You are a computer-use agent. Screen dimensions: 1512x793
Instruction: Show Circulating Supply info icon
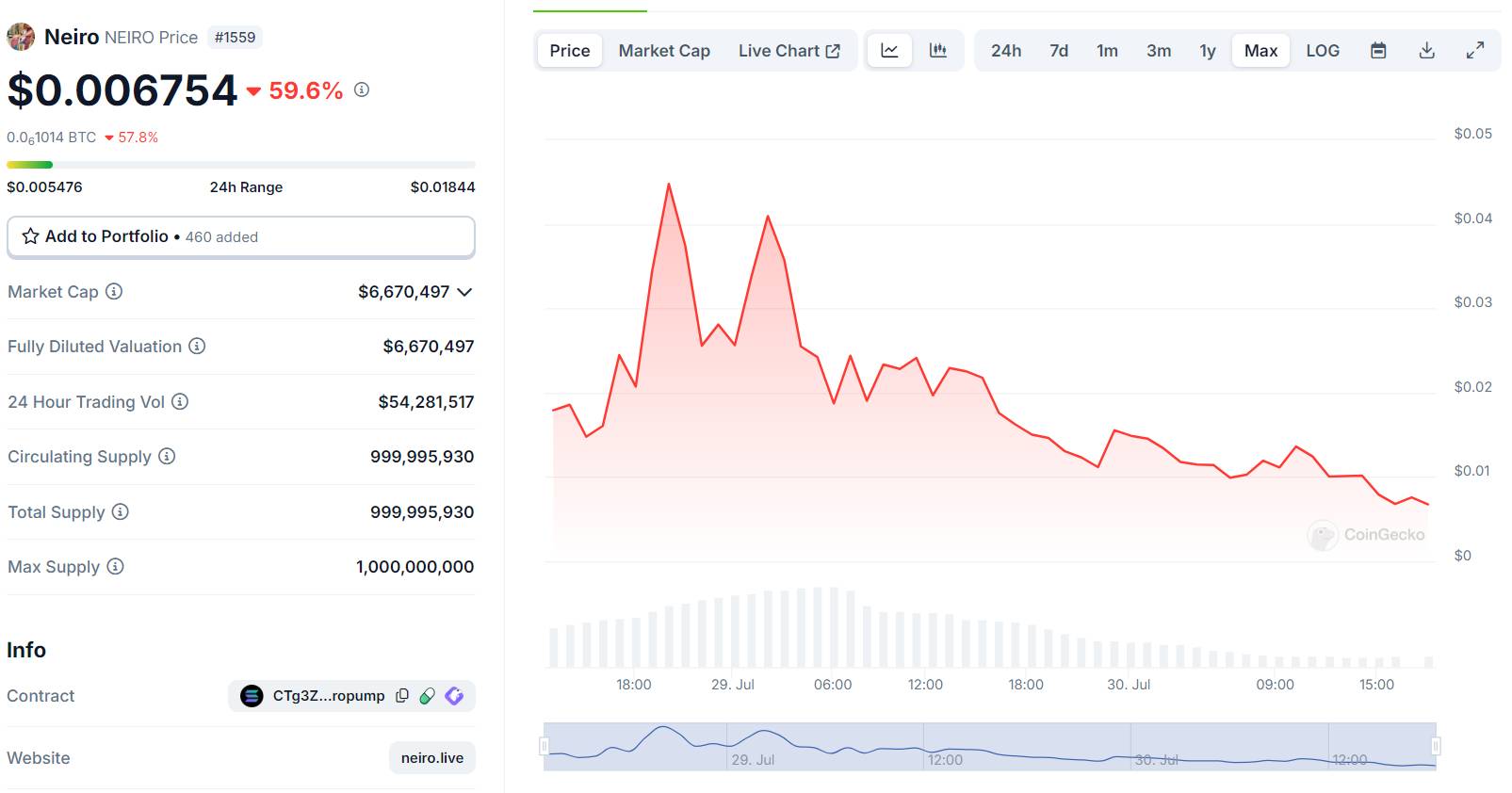(167, 456)
